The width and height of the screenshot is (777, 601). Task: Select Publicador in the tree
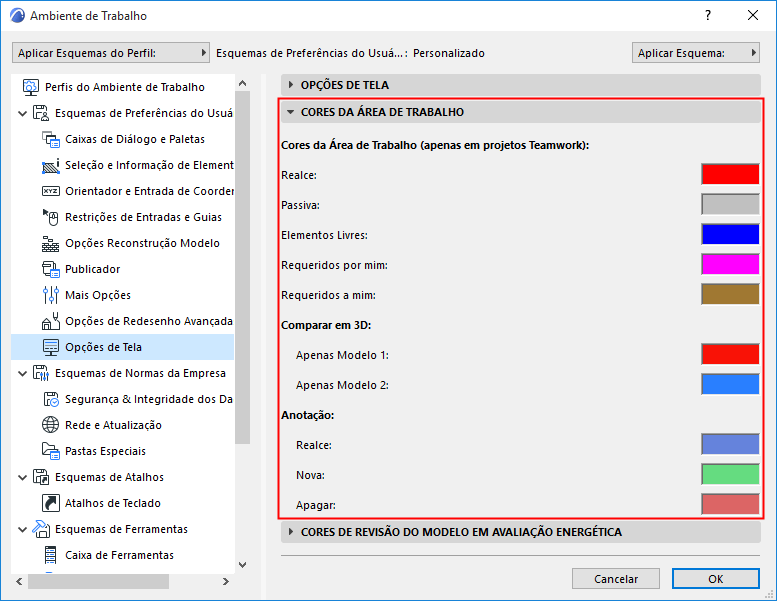(93, 269)
